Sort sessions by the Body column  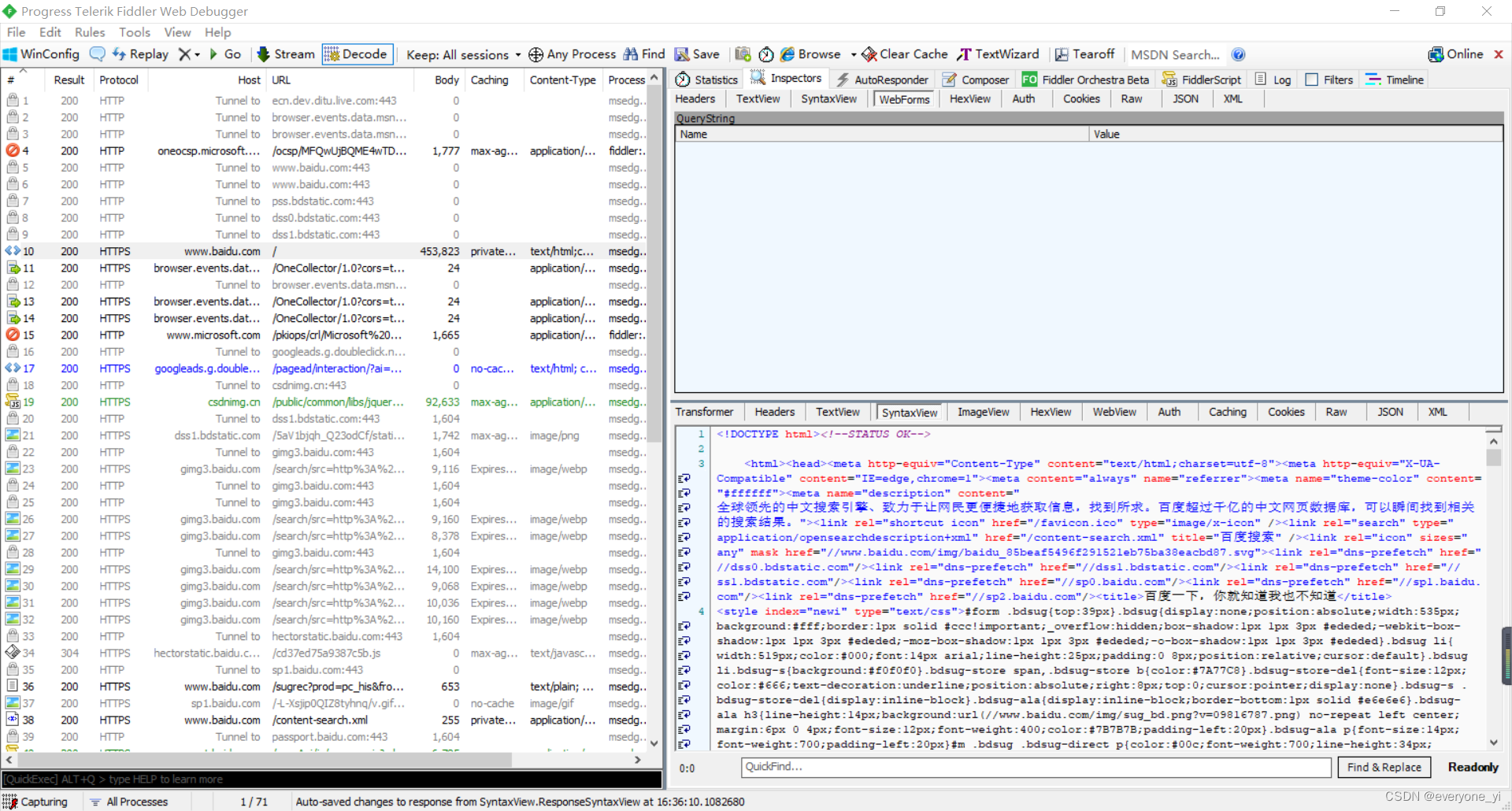[447, 80]
